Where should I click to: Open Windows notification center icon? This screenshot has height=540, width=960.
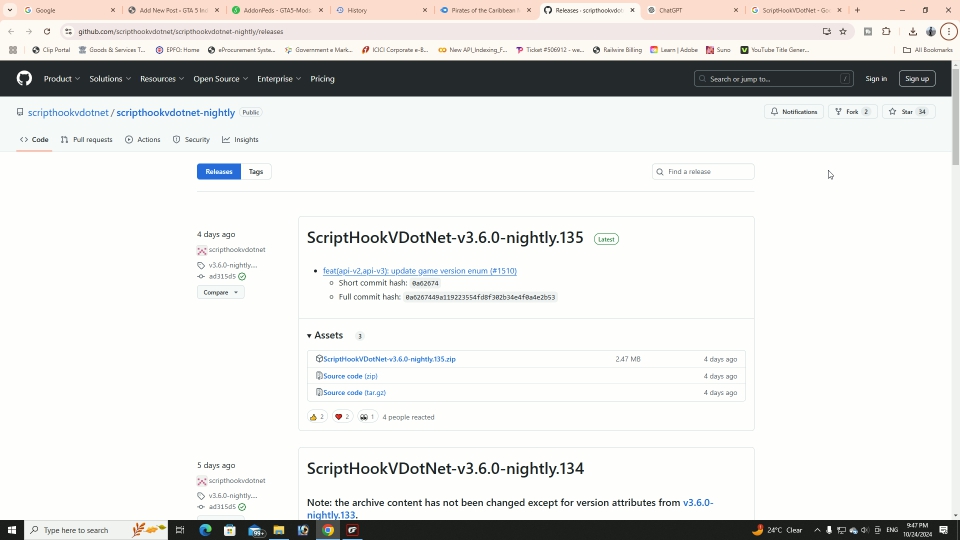pyautogui.click(x=943, y=530)
